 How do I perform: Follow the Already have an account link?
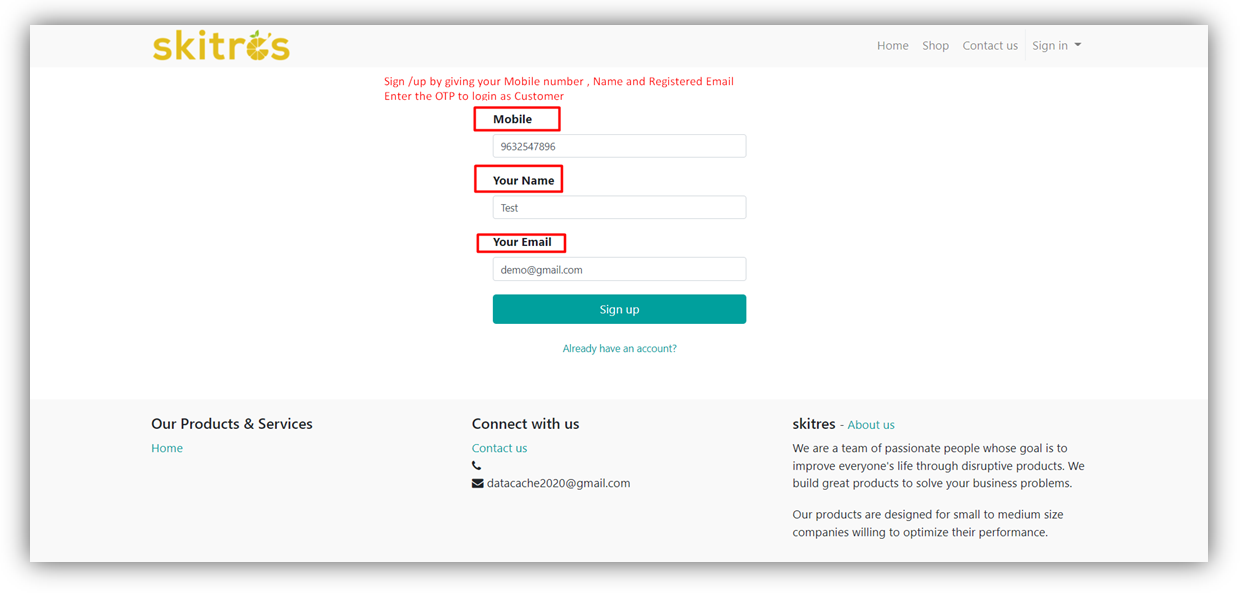click(x=619, y=349)
